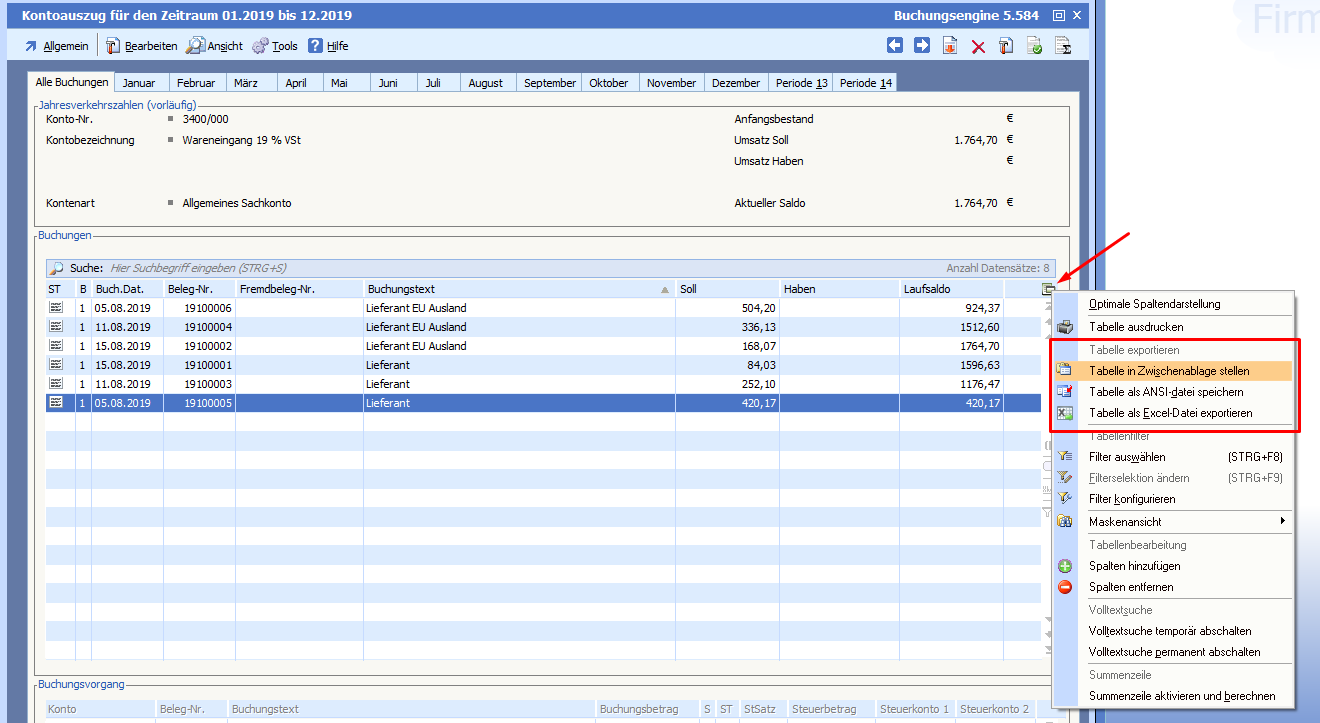Choose Tabelle als Excel-Datei exportieren
1320x723 pixels.
(1170, 413)
